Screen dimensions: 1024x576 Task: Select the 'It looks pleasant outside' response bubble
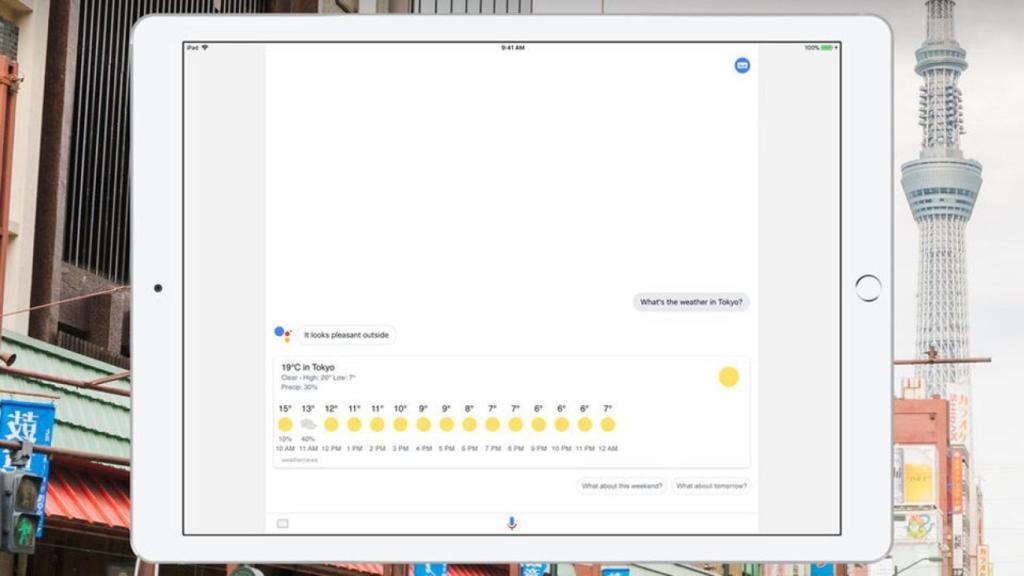point(348,335)
